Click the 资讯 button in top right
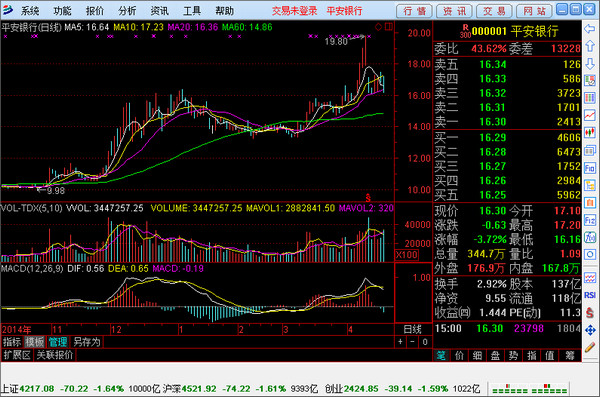Screen dimensions: 600x397 [x=454, y=11]
